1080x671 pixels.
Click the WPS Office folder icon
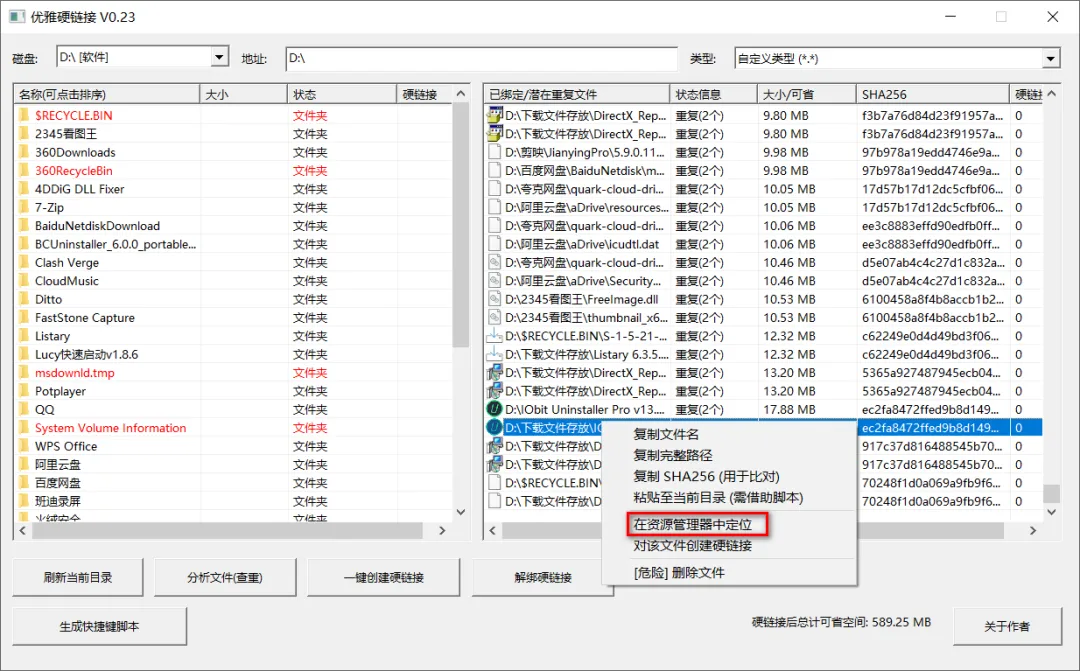point(23,446)
